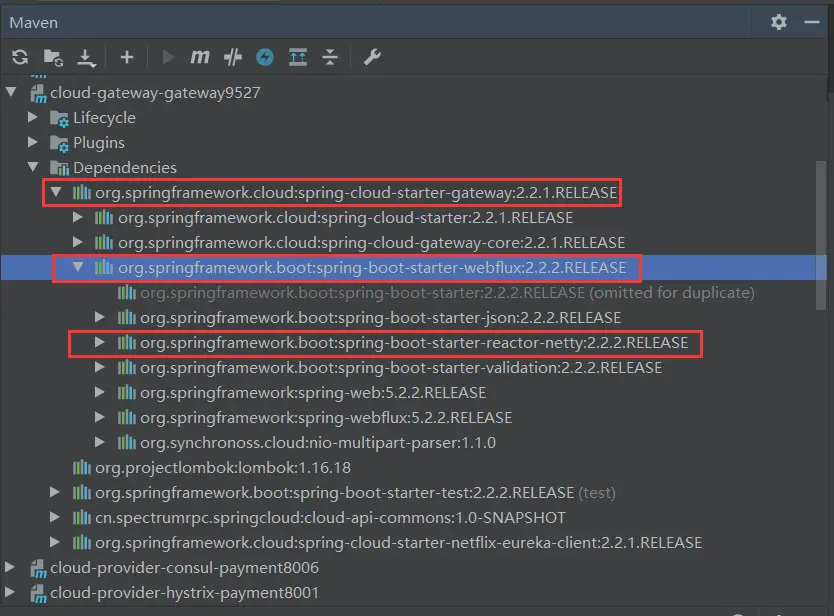Expand spring-boot-starter-validation arrow
This screenshot has width=834, height=616.
coord(99,367)
